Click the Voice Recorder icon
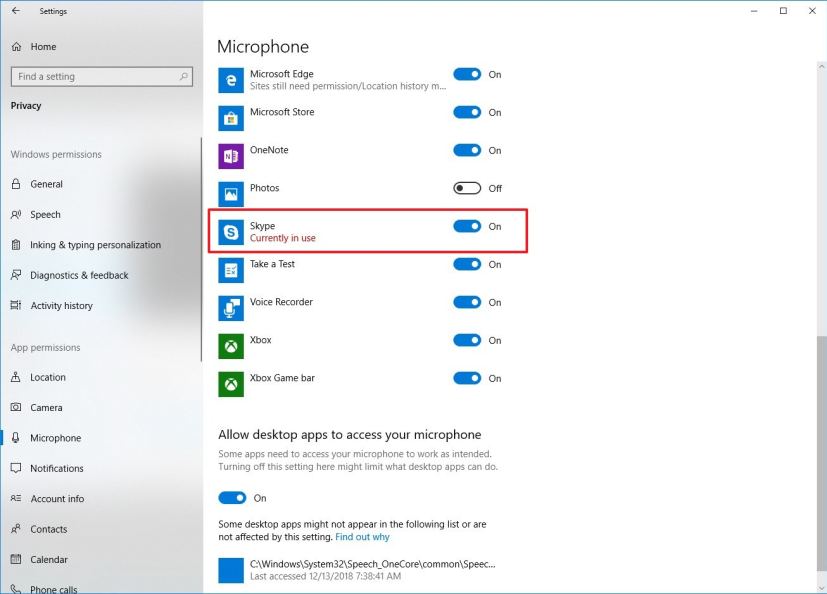This screenshot has width=827, height=594. [x=231, y=308]
